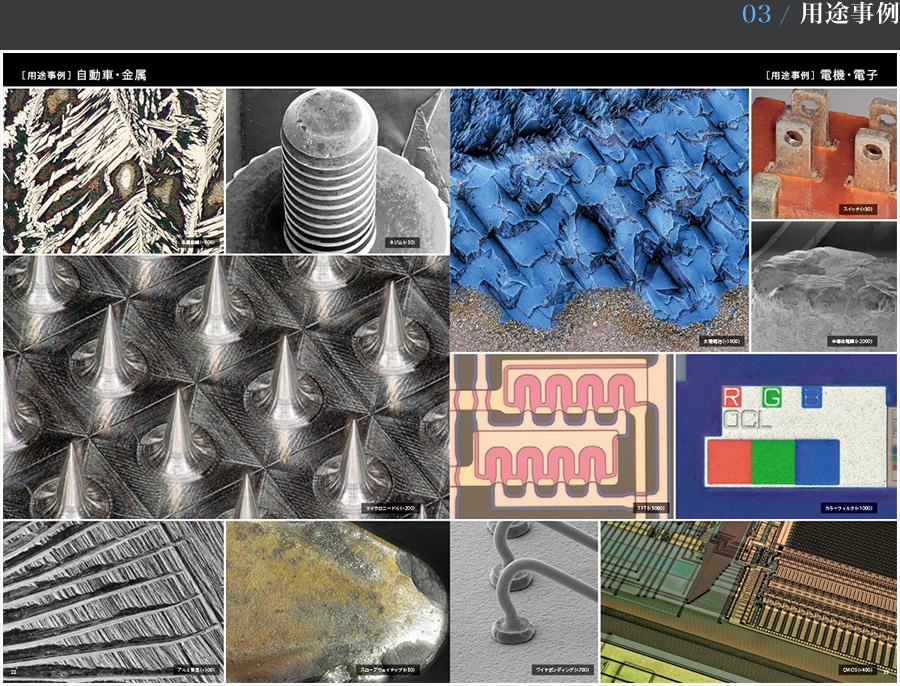Open the wire bonding SEM image
The image size is (900, 686).
(524, 599)
